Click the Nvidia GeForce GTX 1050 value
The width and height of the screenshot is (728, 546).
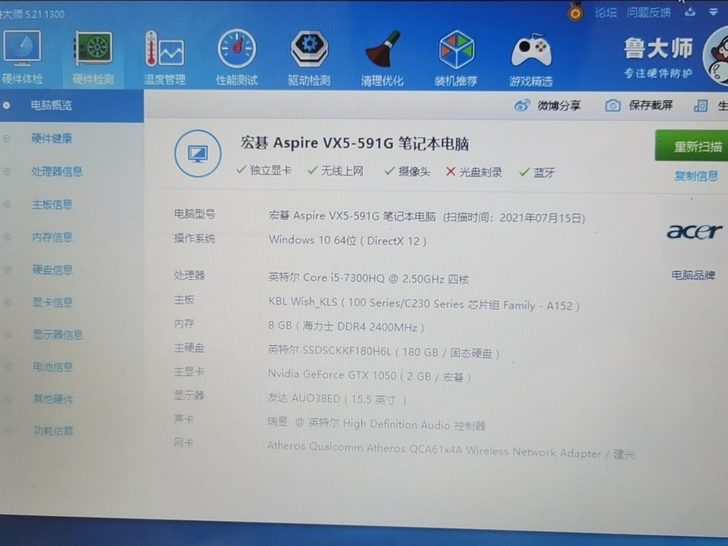tap(369, 375)
